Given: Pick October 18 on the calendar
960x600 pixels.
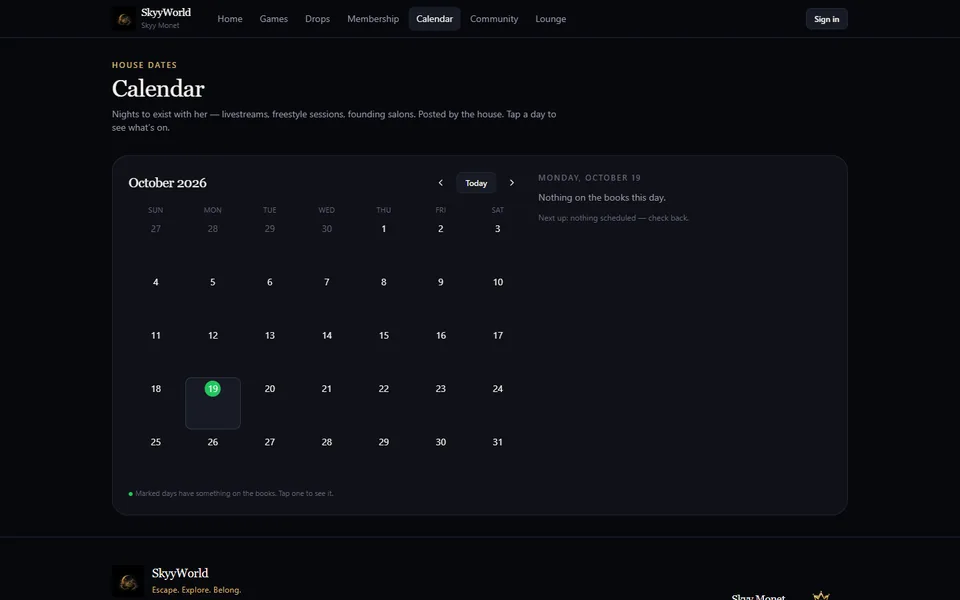Looking at the screenshot, I should click(x=156, y=403).
